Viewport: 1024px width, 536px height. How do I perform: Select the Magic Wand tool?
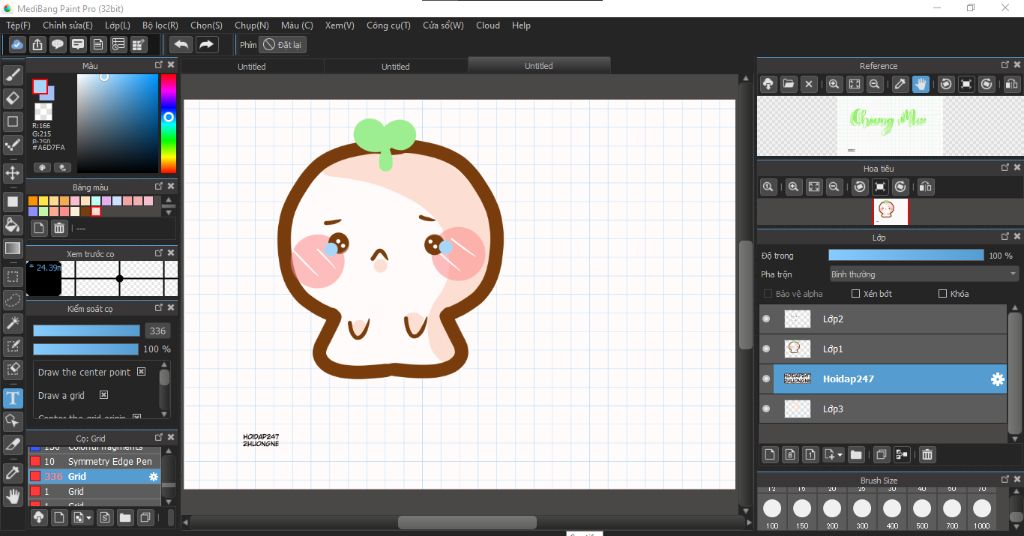12,323
